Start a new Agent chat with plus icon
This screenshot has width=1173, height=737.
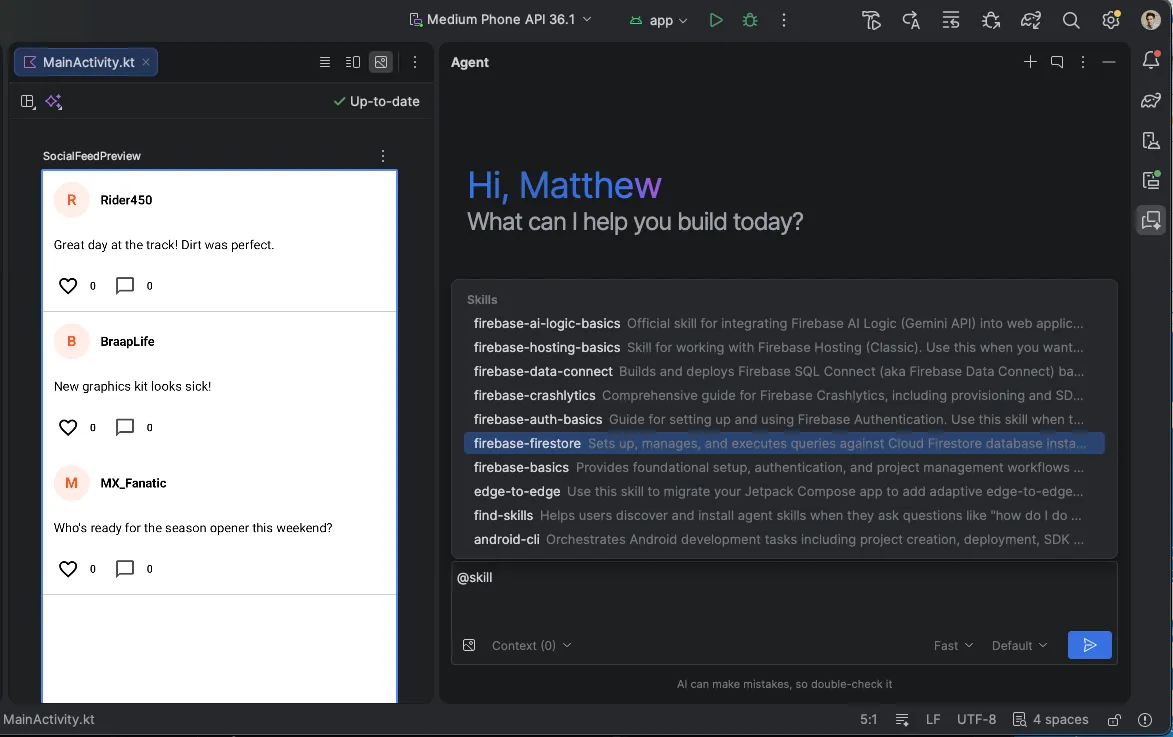tap(1030, 62)
